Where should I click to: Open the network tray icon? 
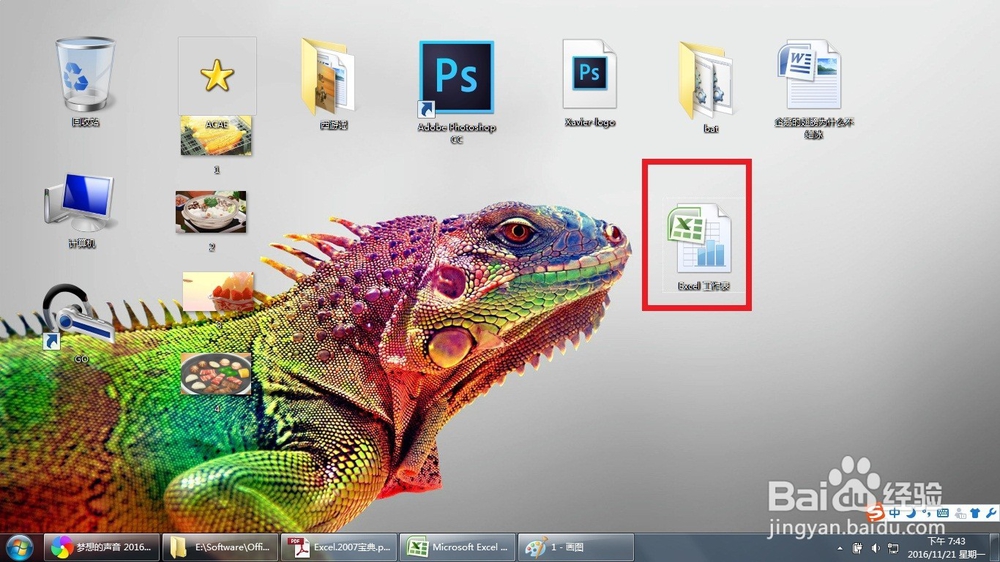point(893,548)
